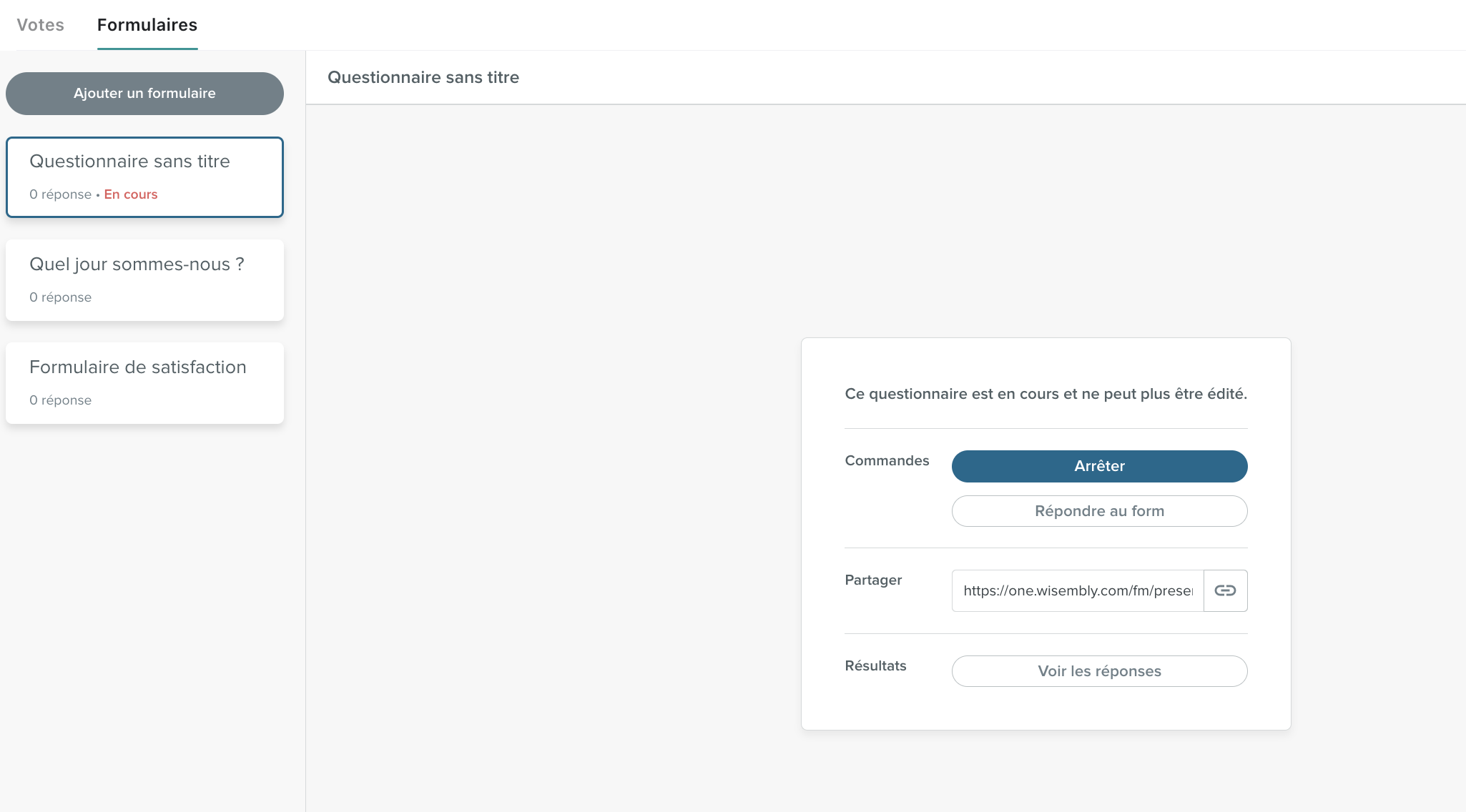
Task: Click the 0 réponse count on first card
Action: 61,194
